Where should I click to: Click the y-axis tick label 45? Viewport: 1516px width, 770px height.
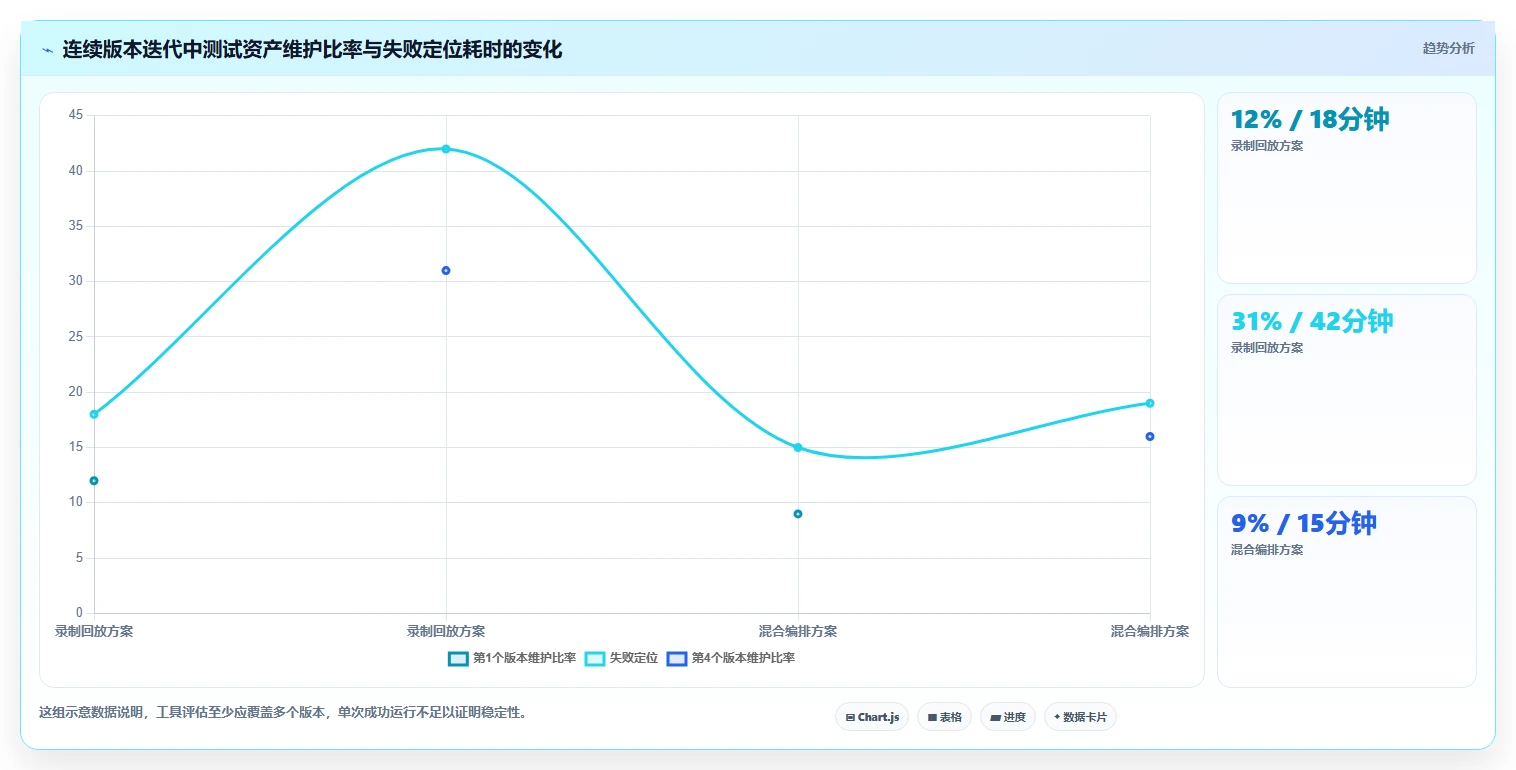tap(76, 115)
